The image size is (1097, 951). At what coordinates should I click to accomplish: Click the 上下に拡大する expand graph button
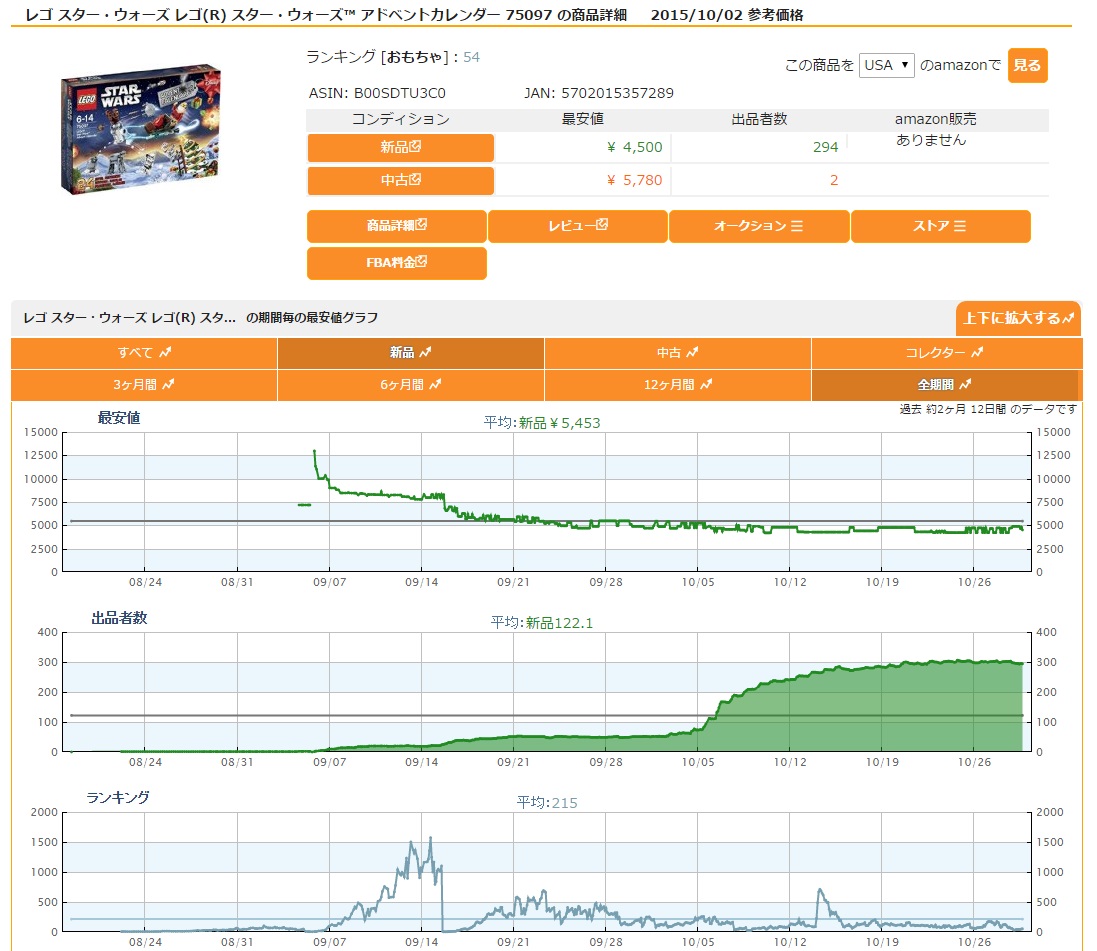click(x=1018, y=318)
